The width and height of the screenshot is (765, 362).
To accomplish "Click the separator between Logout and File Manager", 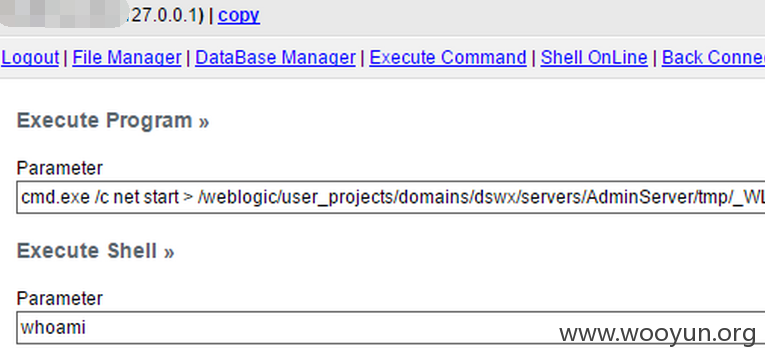I will [x=66, y=58].
